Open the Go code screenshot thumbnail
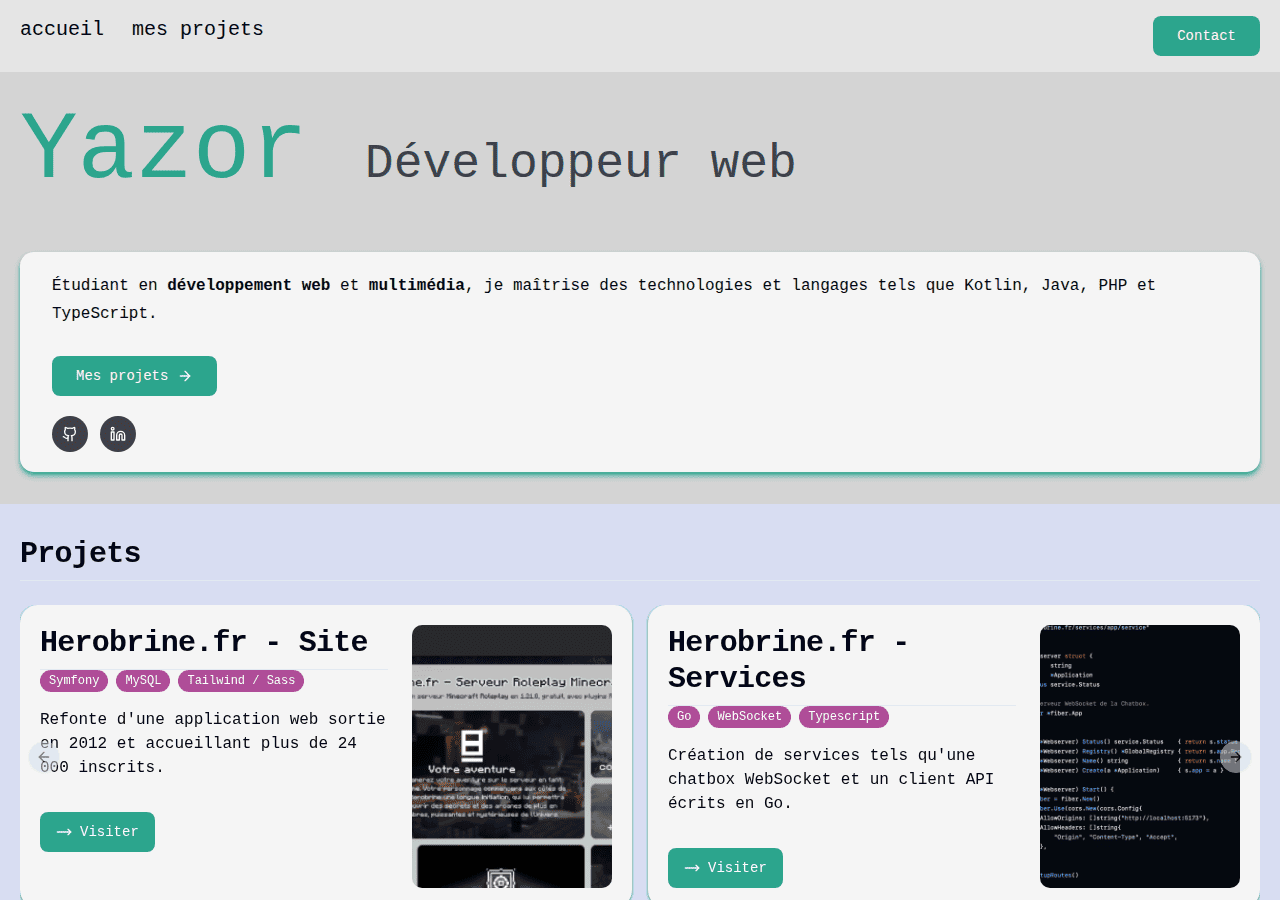Viewport: 1280px width, 900px height. click(1140, 756)
